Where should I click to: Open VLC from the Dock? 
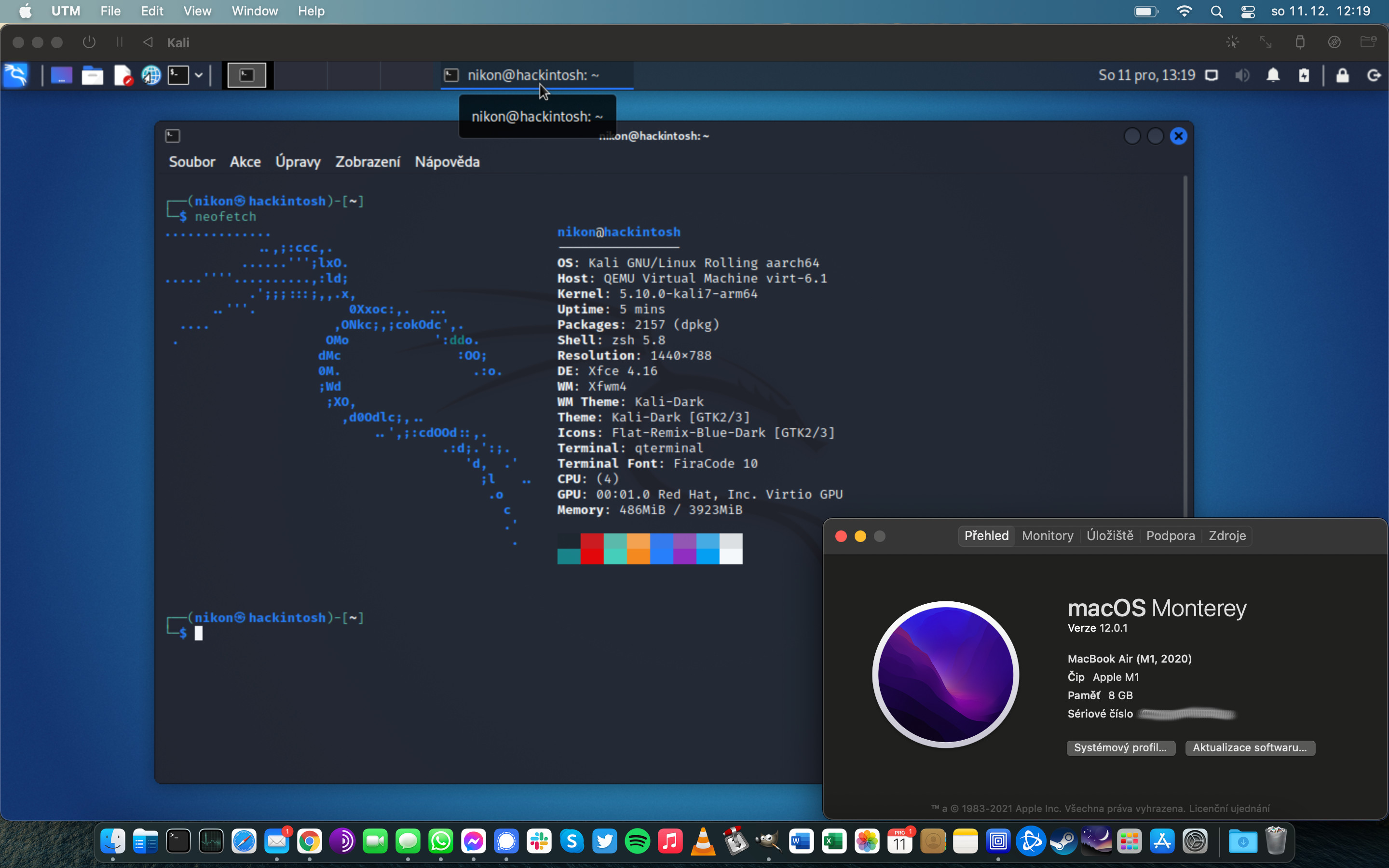pyautogui.click(x=703, y=841)
